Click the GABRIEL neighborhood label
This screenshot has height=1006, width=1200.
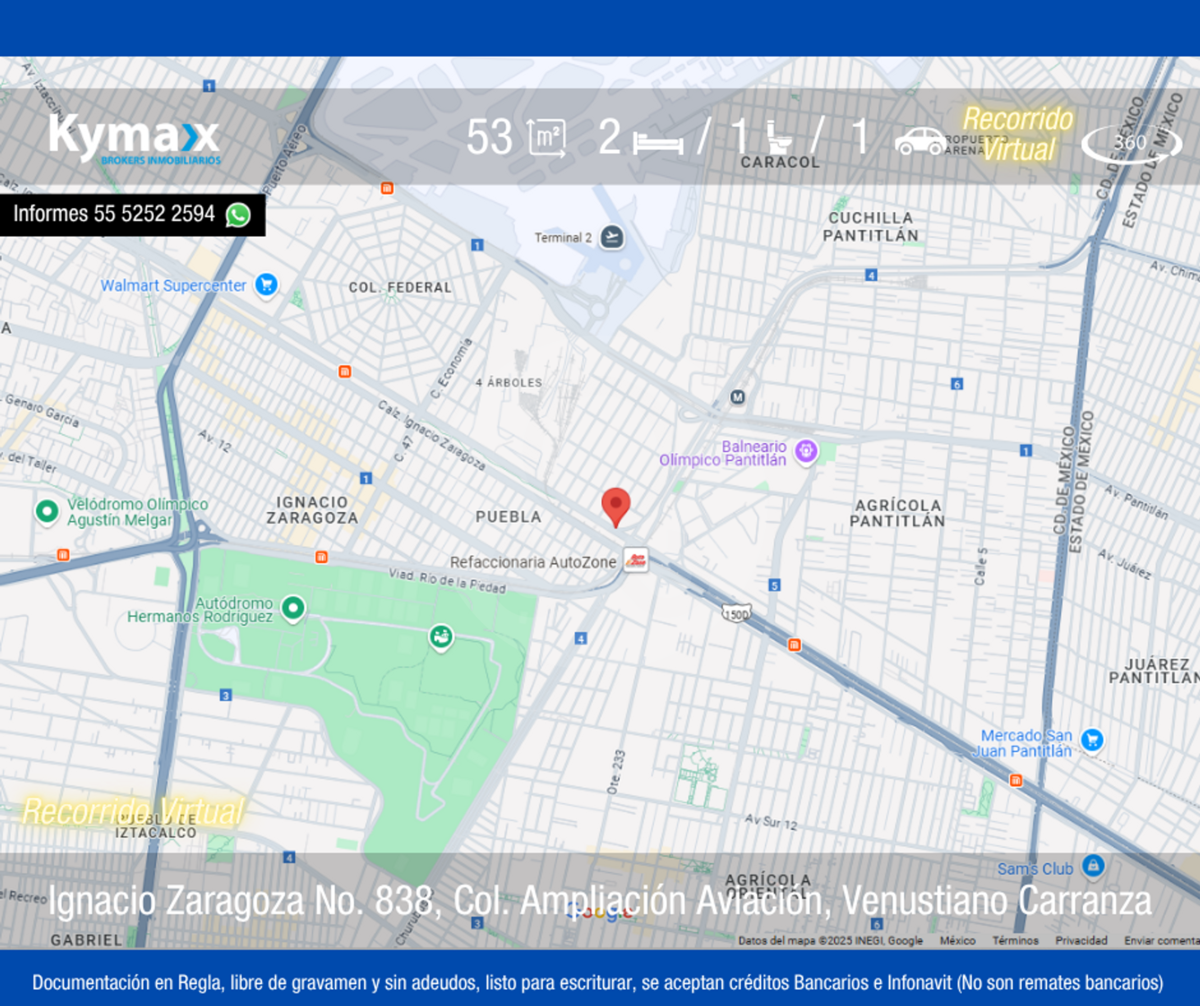coord(86,941)
